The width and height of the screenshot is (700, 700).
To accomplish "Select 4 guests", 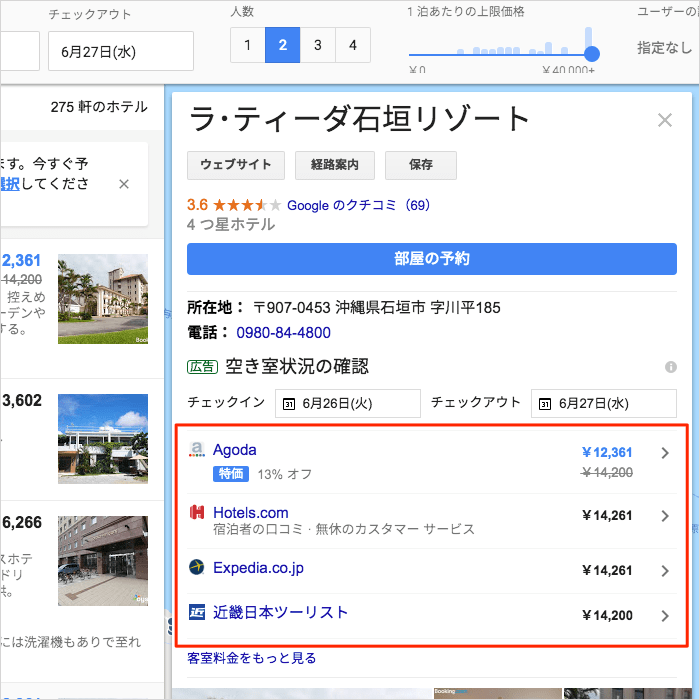I will 353,45.
